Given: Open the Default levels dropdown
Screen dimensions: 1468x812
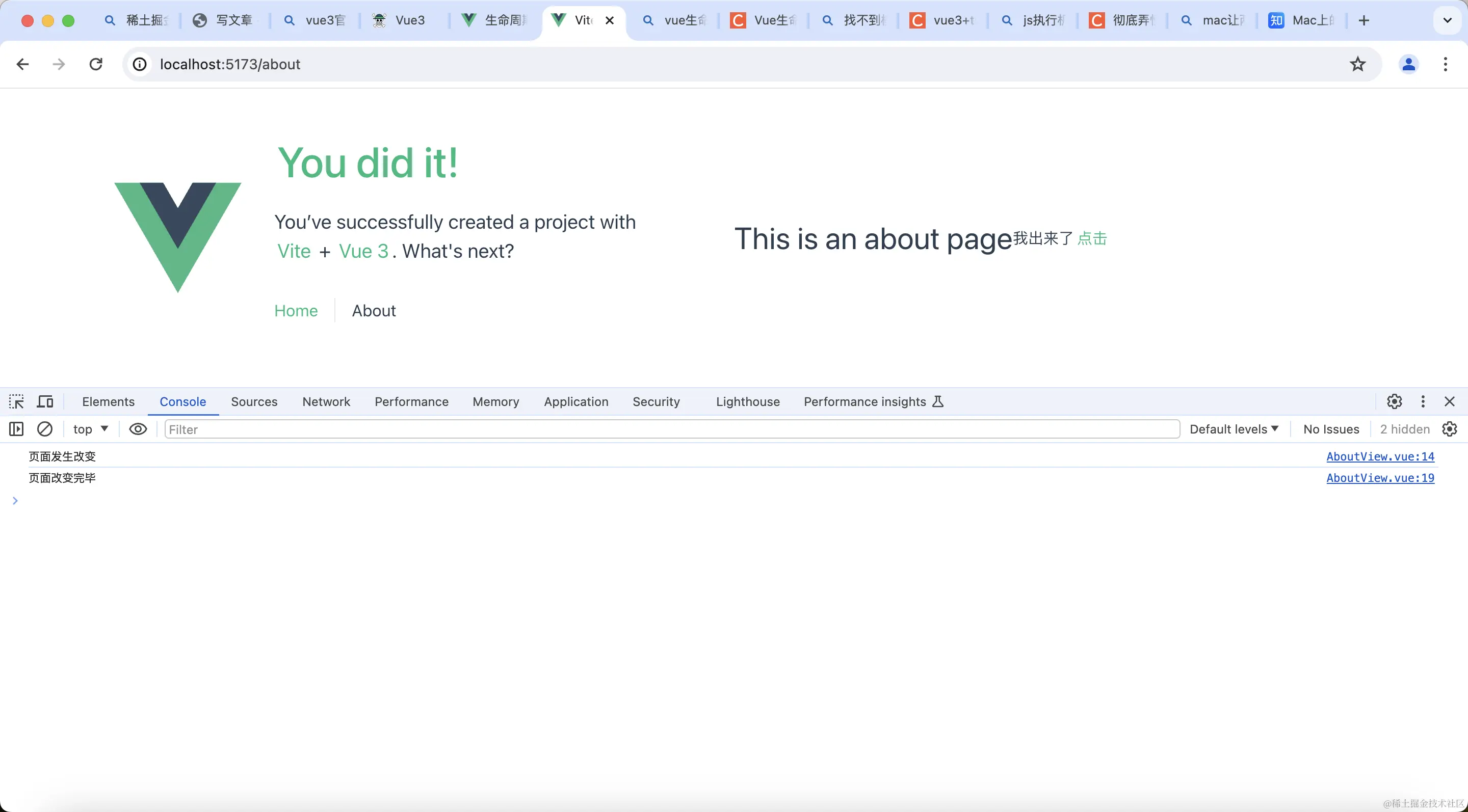Looking at the screenshot, I should 1234,429.
